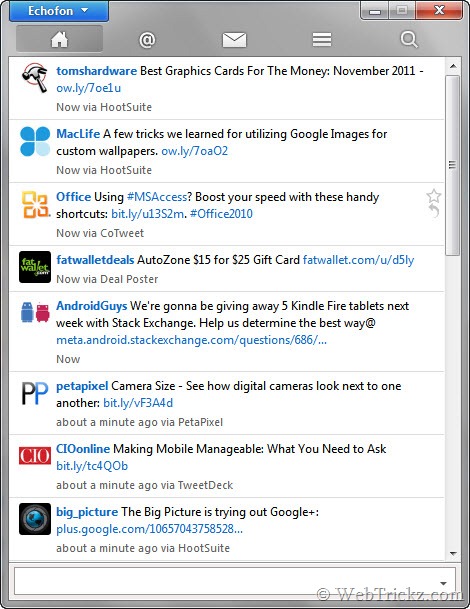Screen dimensions: 470x609
Task: Open the #Office2010 hashtag
Action: point(221,214)
